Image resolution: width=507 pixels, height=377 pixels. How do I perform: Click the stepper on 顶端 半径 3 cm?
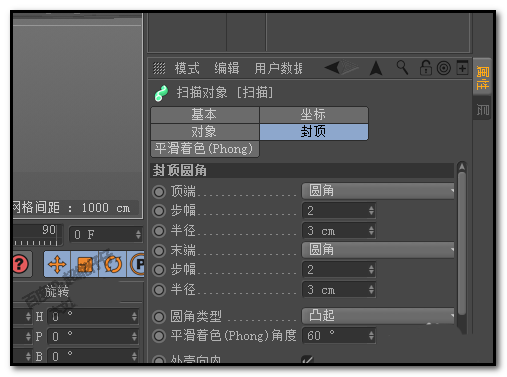371,231
